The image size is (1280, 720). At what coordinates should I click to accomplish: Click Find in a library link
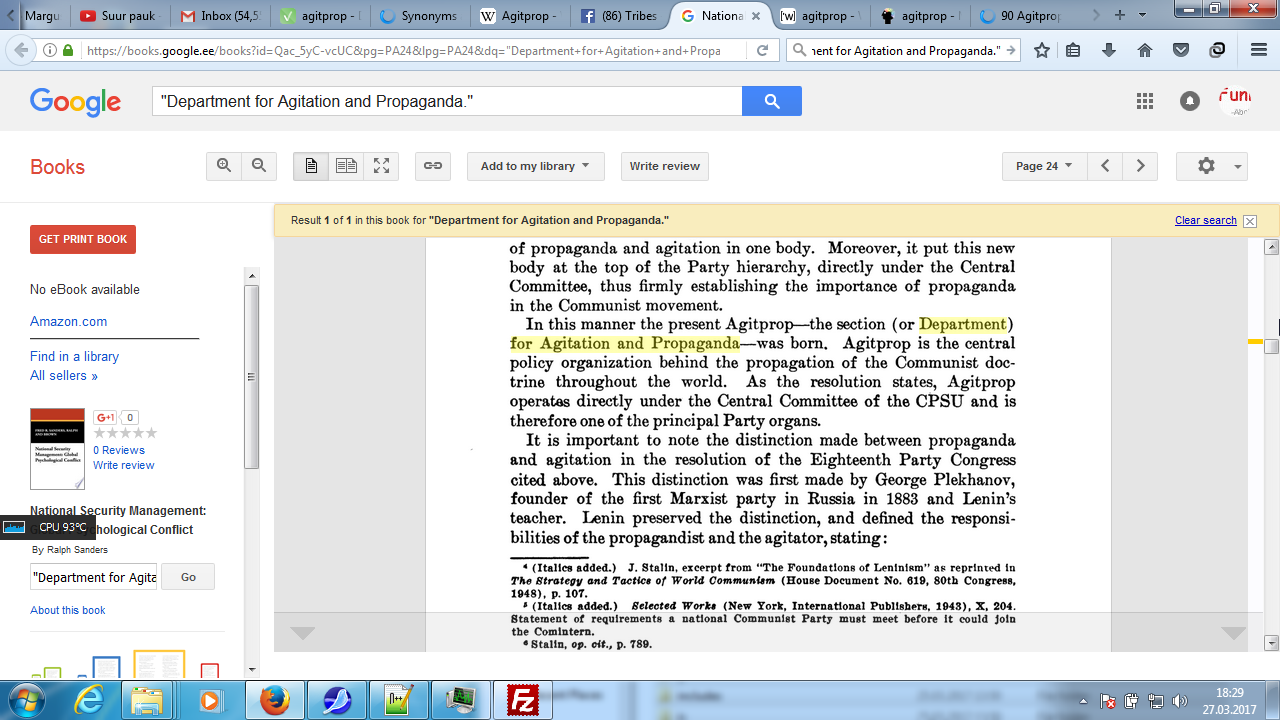[x=74, y=356]
